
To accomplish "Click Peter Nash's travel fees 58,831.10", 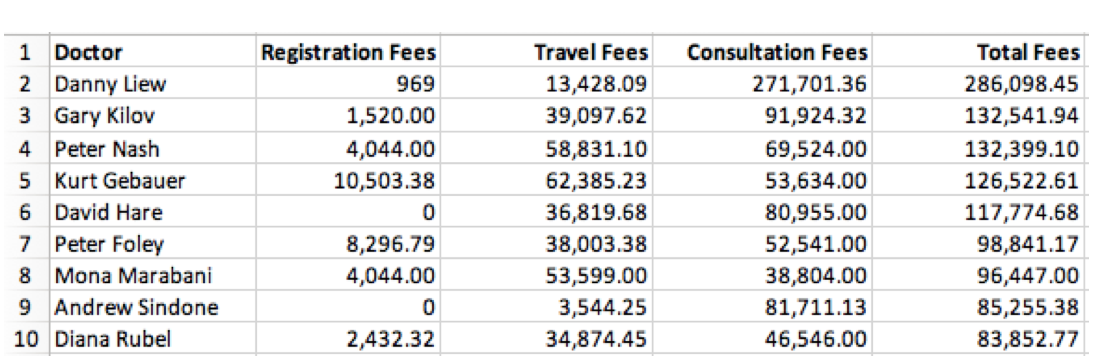I will click(547, 148).
